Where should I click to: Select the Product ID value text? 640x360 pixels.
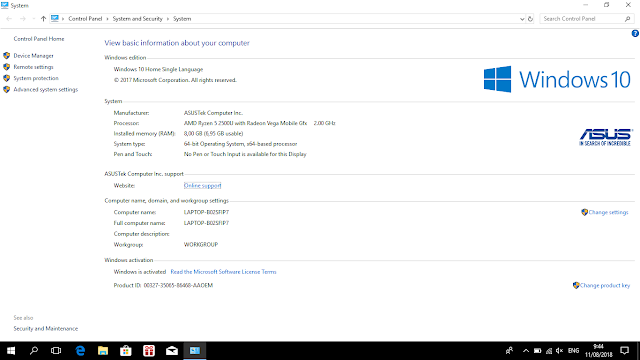(x=178, y=285)
